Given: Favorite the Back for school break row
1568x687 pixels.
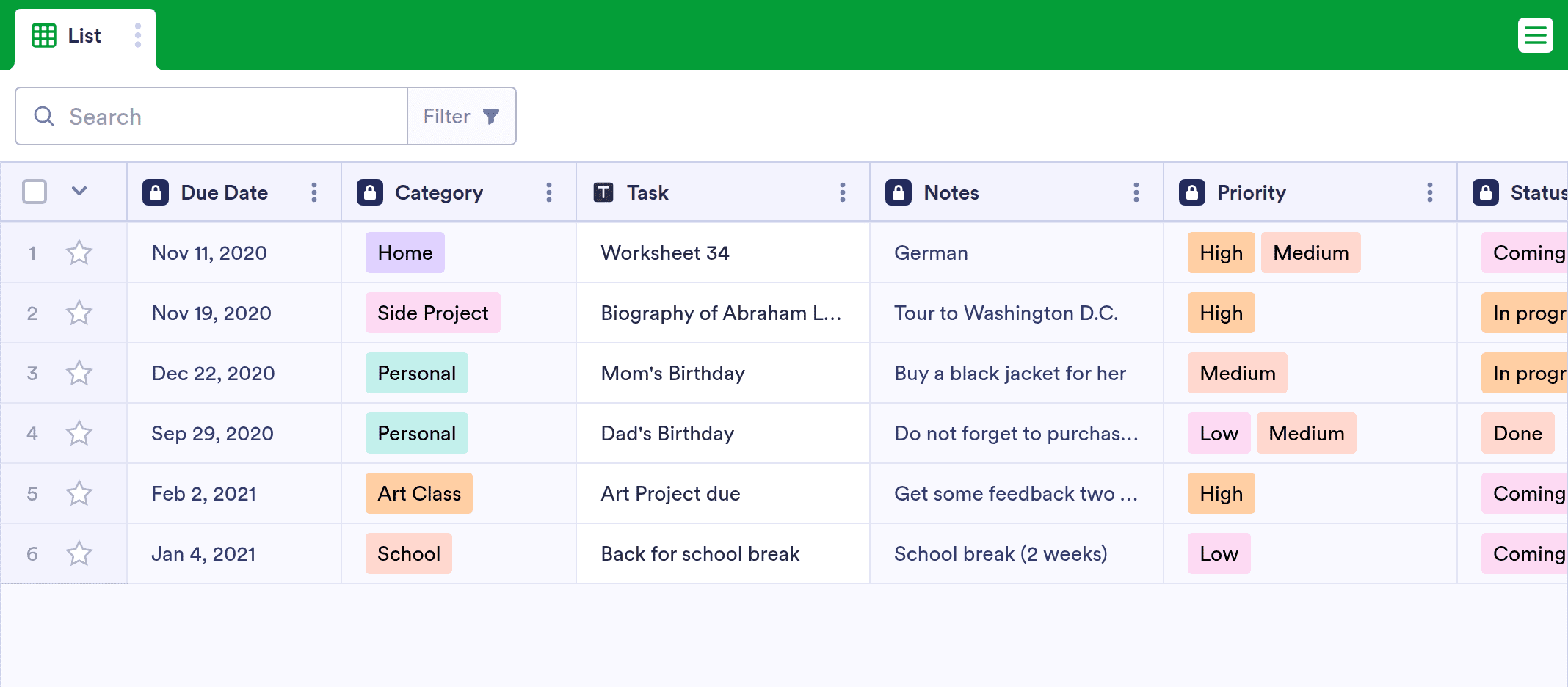Looking at the screenshot, I should [x=79, y=553].
